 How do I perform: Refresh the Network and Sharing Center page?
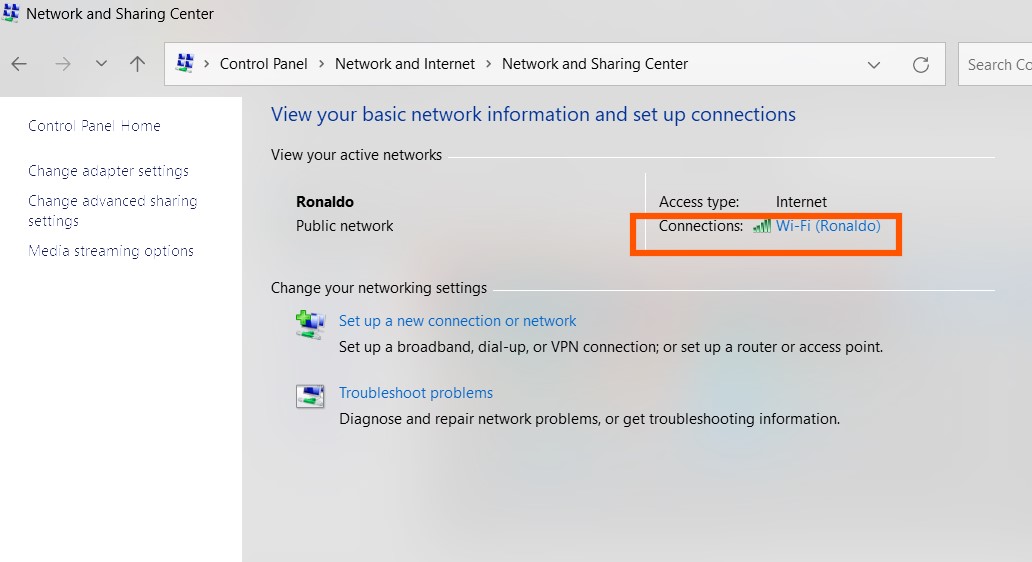coord(921,64)
